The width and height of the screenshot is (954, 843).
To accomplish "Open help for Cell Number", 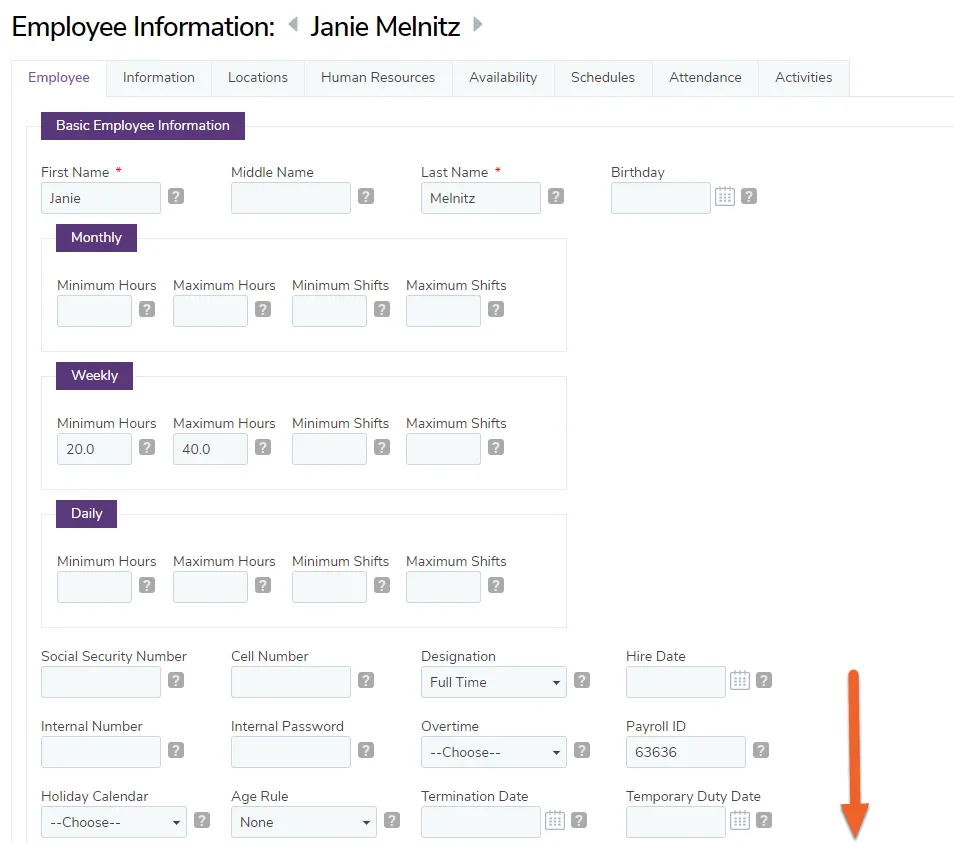I will point(366,681).
